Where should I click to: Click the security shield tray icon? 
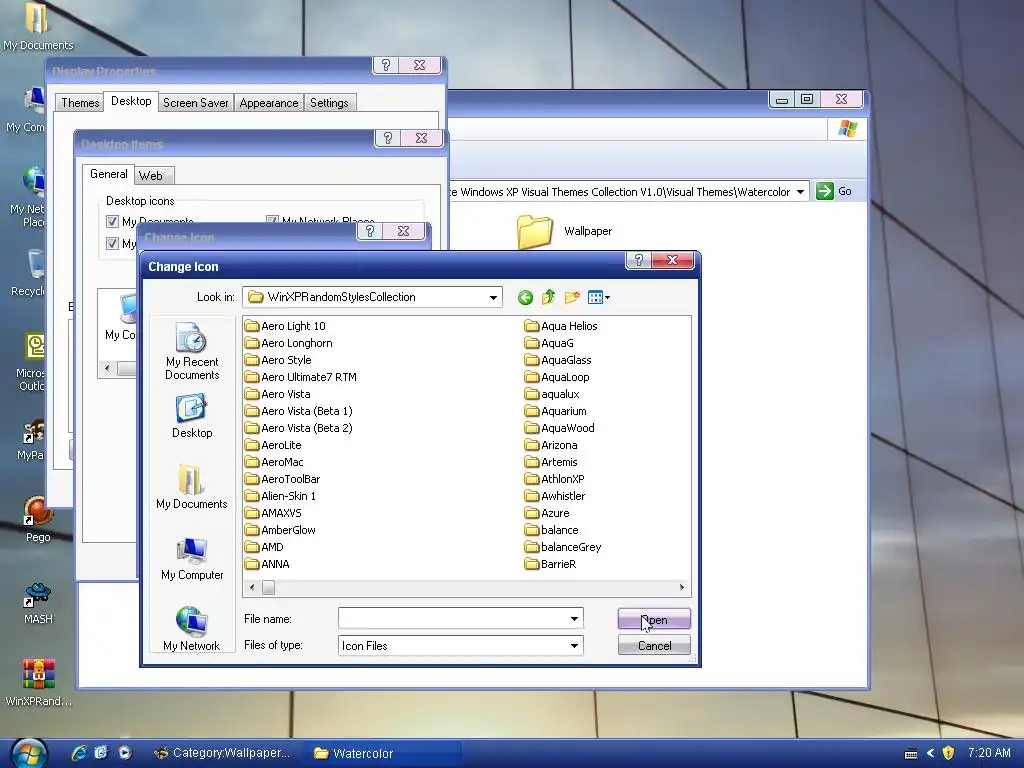[x=948, y=753]
